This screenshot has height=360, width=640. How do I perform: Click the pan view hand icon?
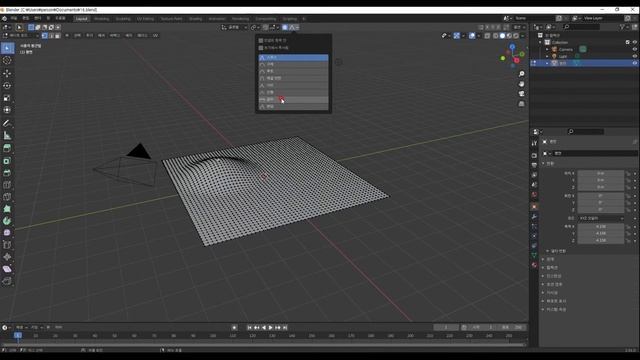click(x=521, y=84)
